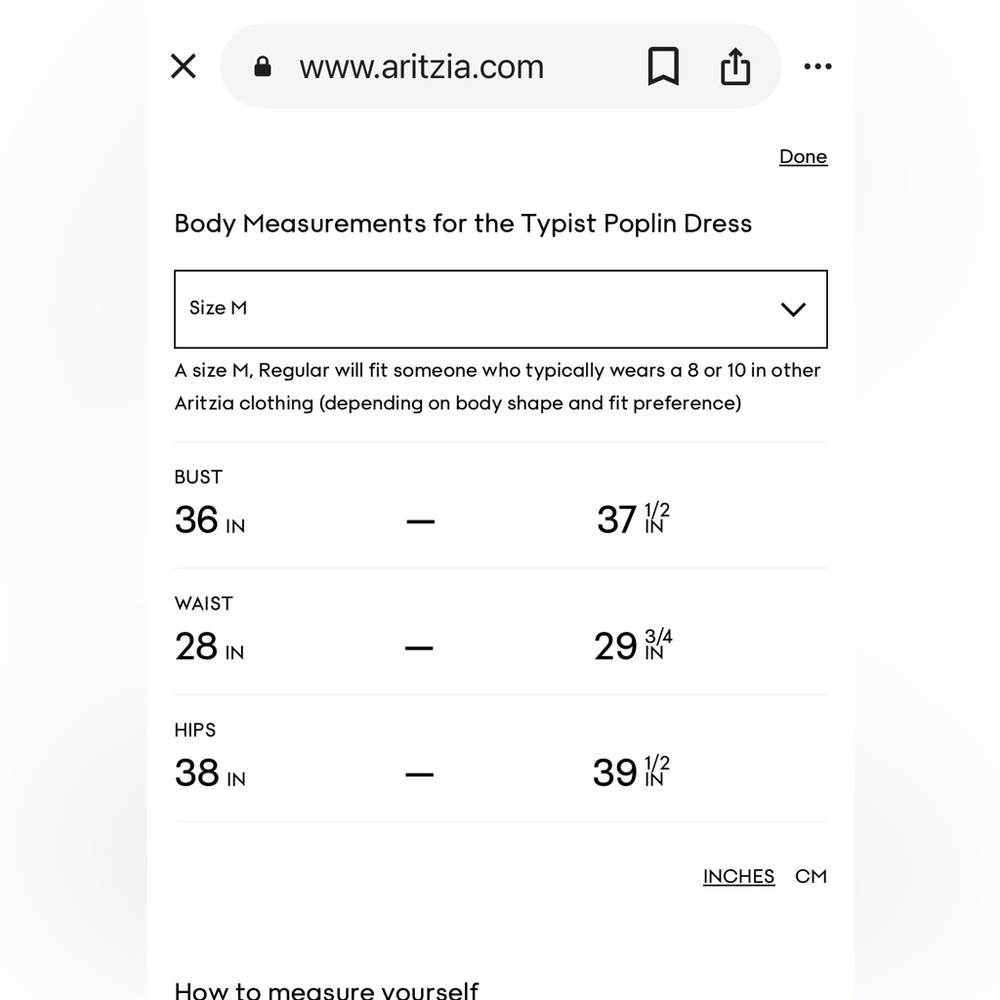
Task: Select INCHES as measurement unit
Action: [739, 876]
